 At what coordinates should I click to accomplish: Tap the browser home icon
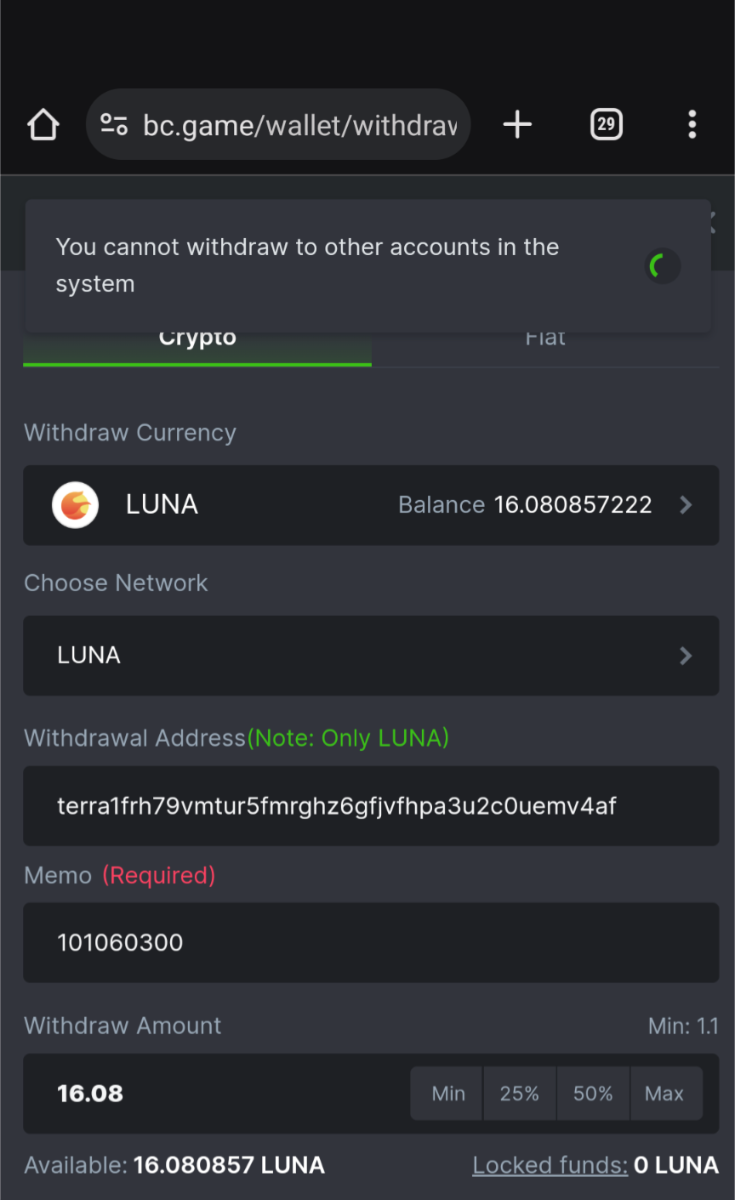43,125
